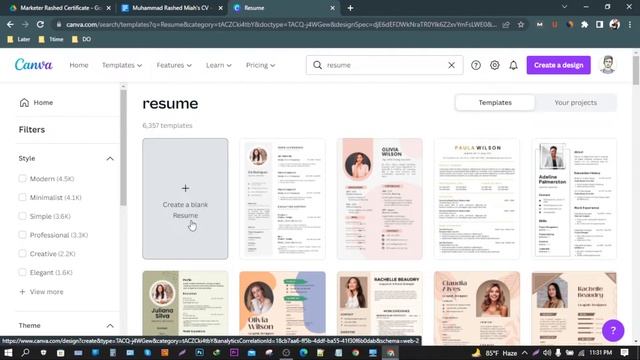Clear the resume search with X icon

click(x=451, y=65)
